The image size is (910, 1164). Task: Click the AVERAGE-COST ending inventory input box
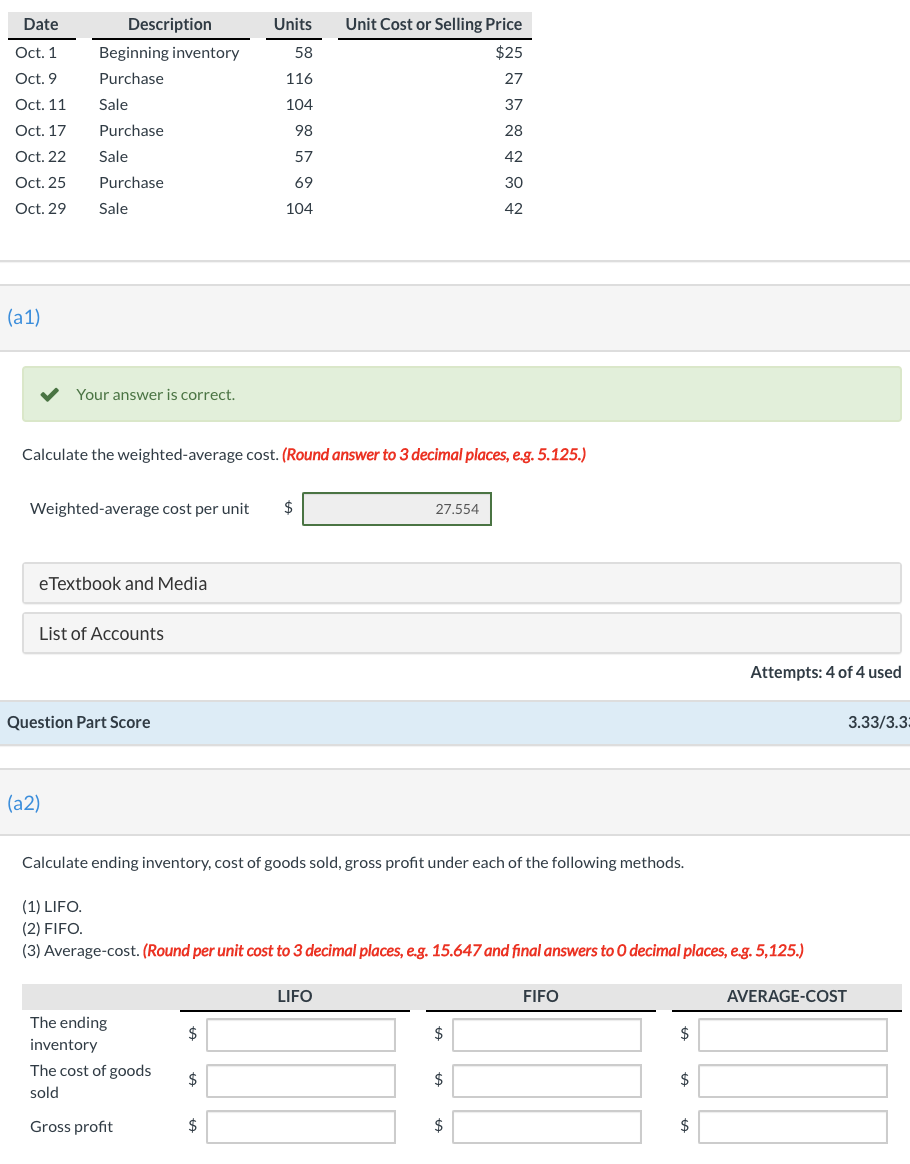[792, 1034]
